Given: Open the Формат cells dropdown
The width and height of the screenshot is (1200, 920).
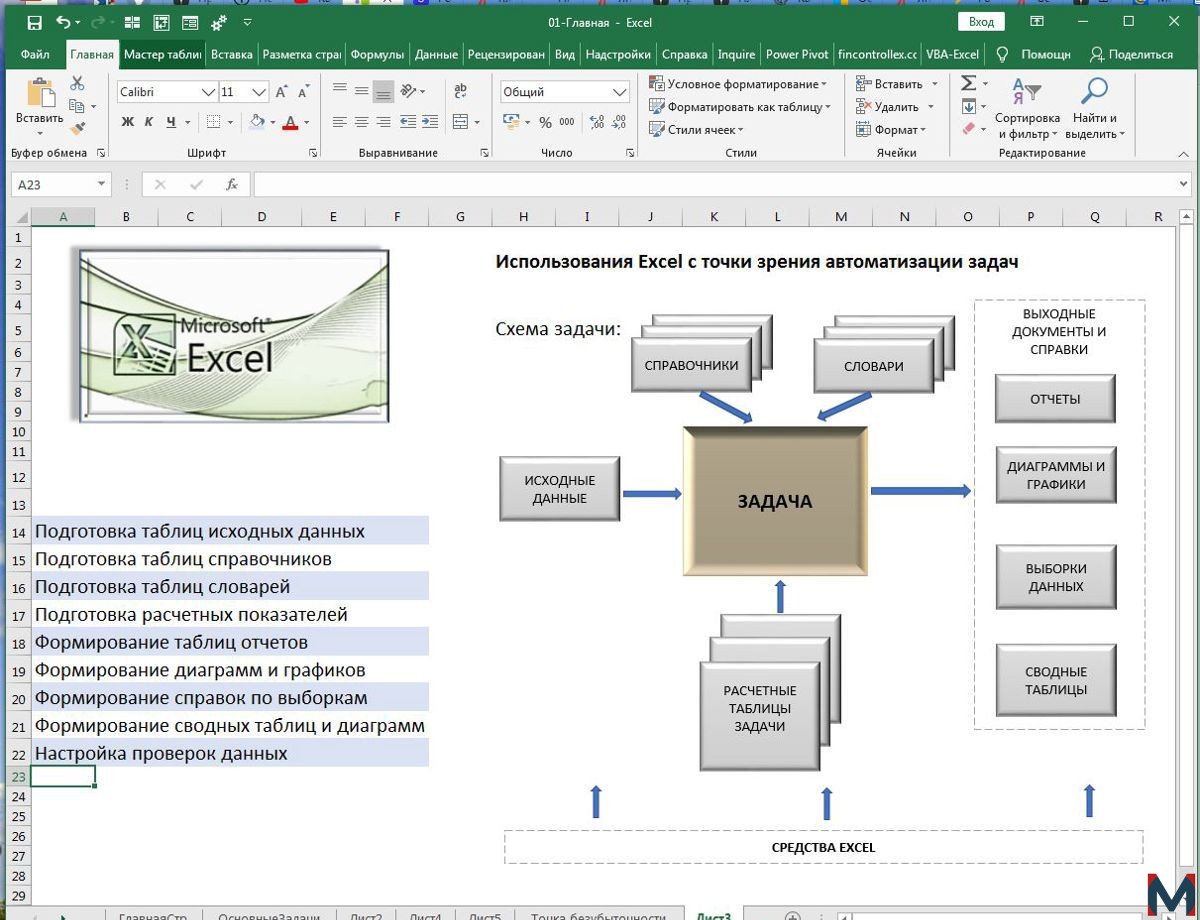Looking at the screenshot, I should pyautogui.click(x=891, y=130).
